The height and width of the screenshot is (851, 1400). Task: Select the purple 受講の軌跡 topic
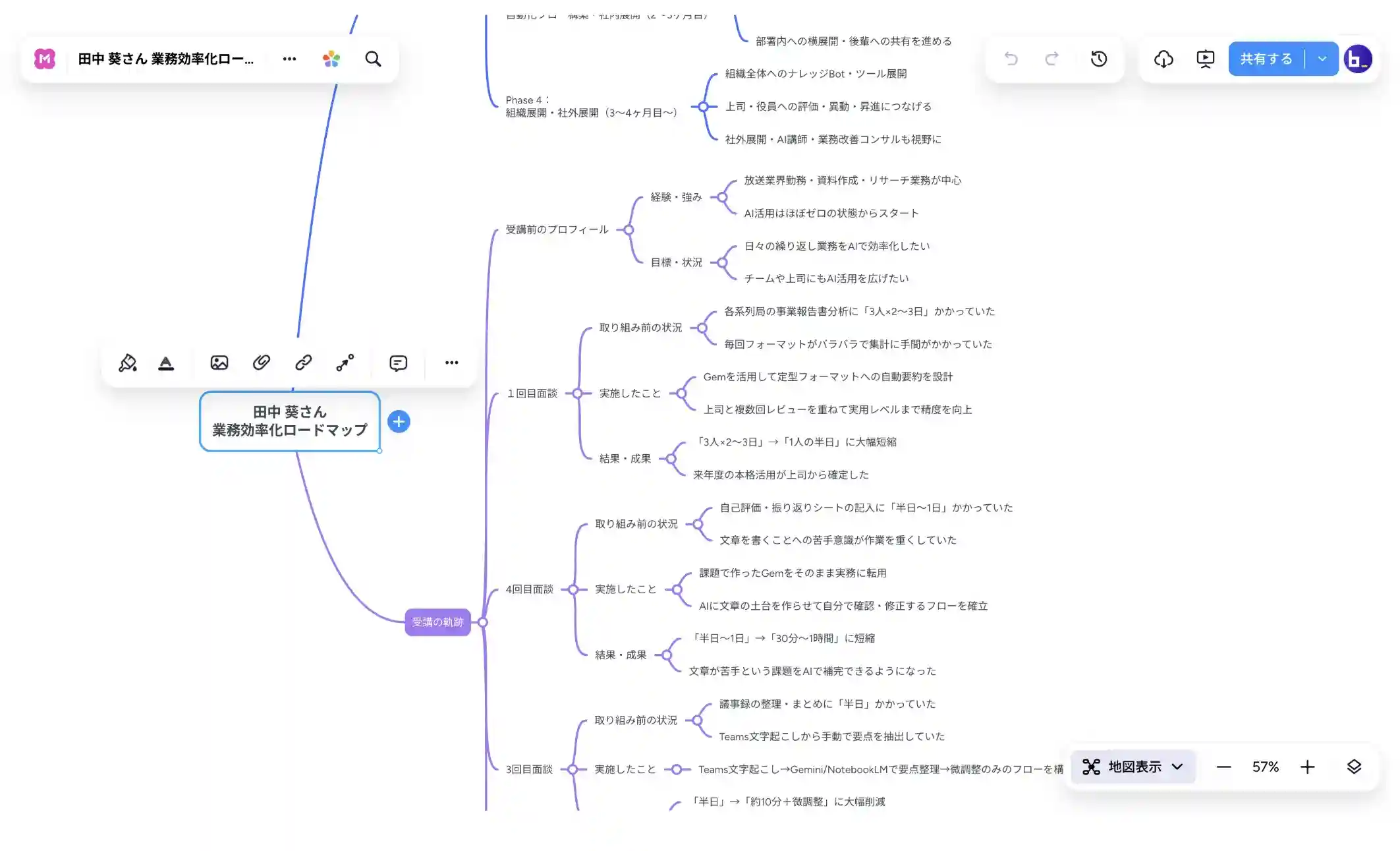(x=437, y=622)
